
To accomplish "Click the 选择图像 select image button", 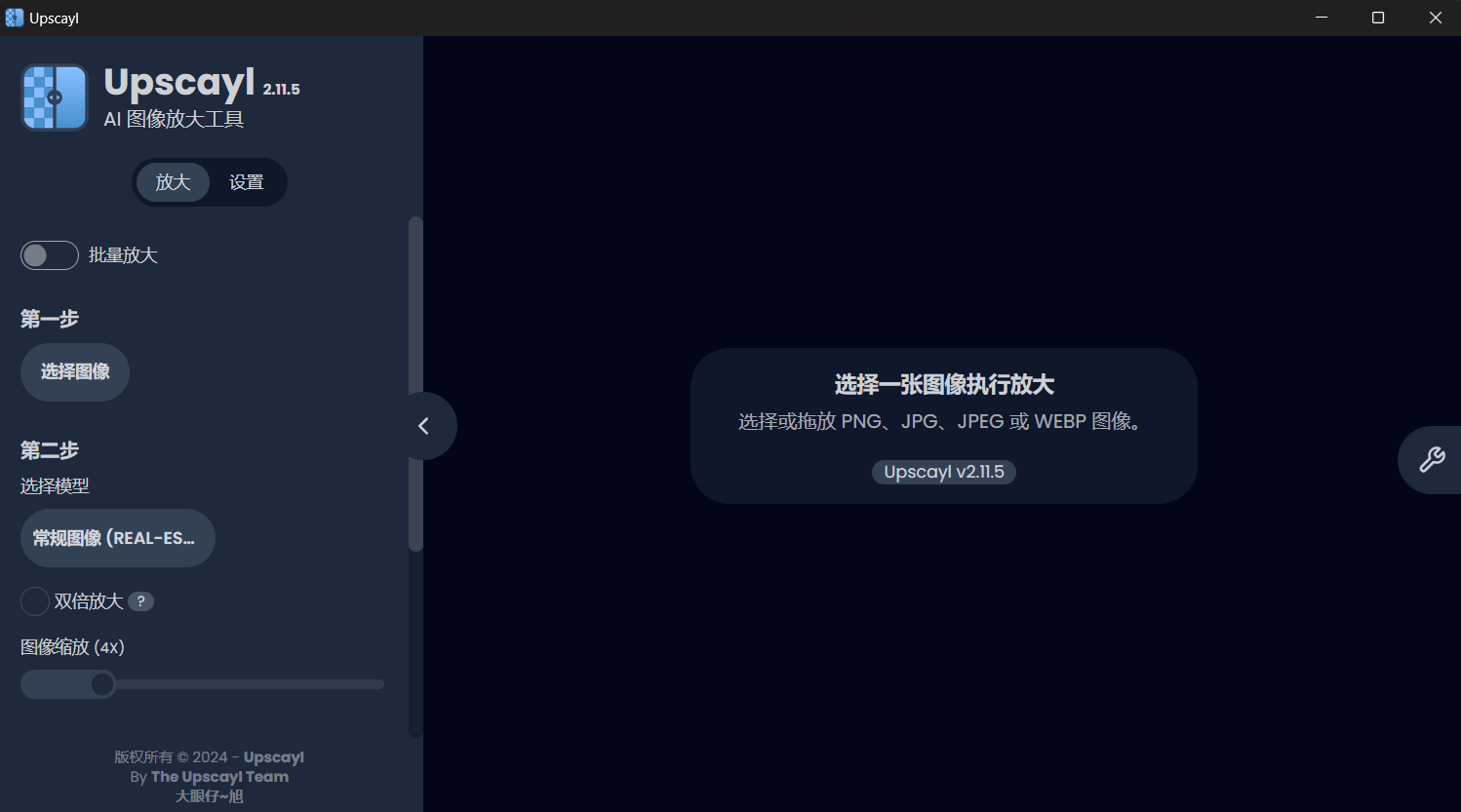I will click(x=75, y=372).
